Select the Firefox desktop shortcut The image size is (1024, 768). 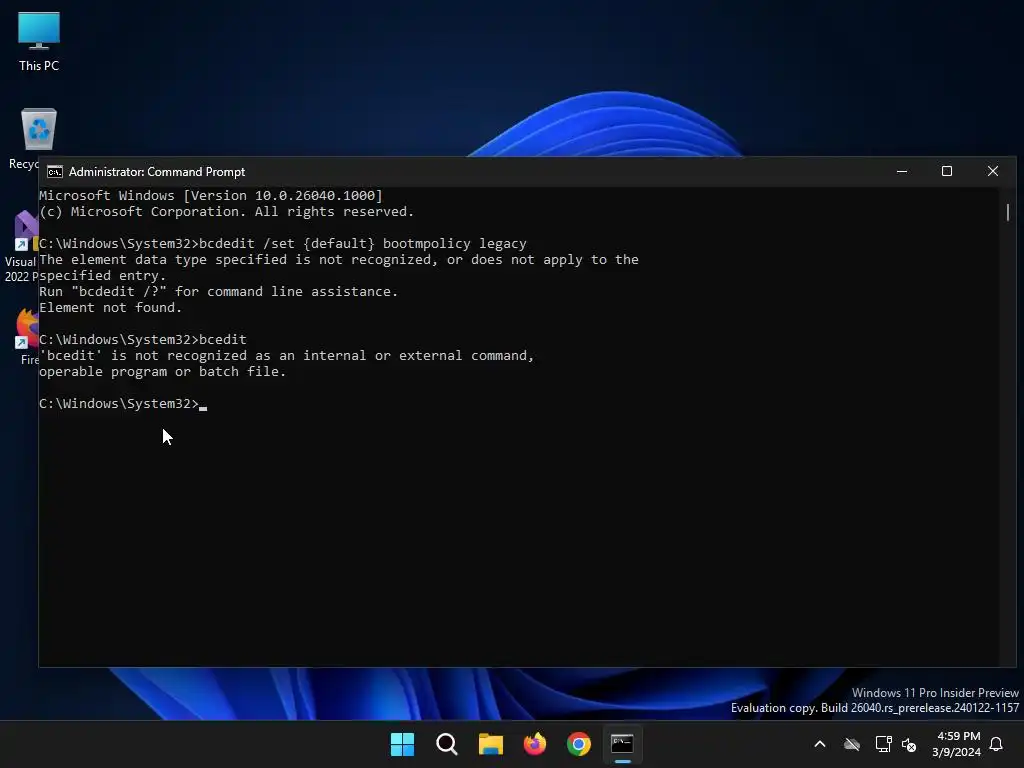point(27,336)
